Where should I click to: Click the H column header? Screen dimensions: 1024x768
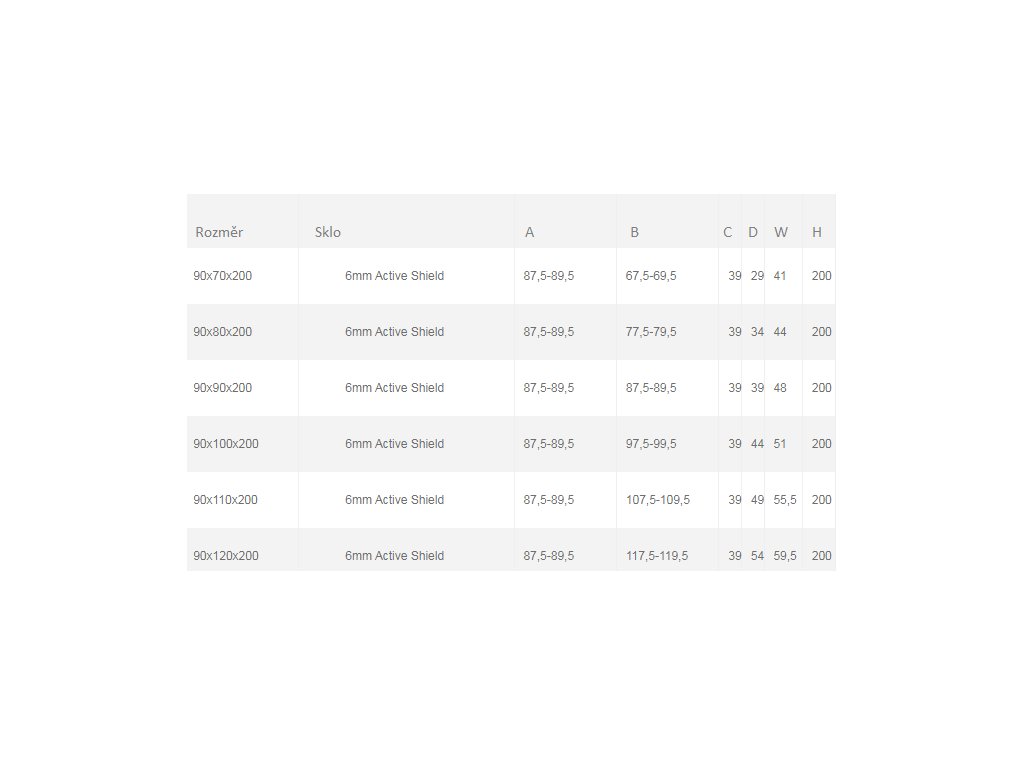(817, 232)
